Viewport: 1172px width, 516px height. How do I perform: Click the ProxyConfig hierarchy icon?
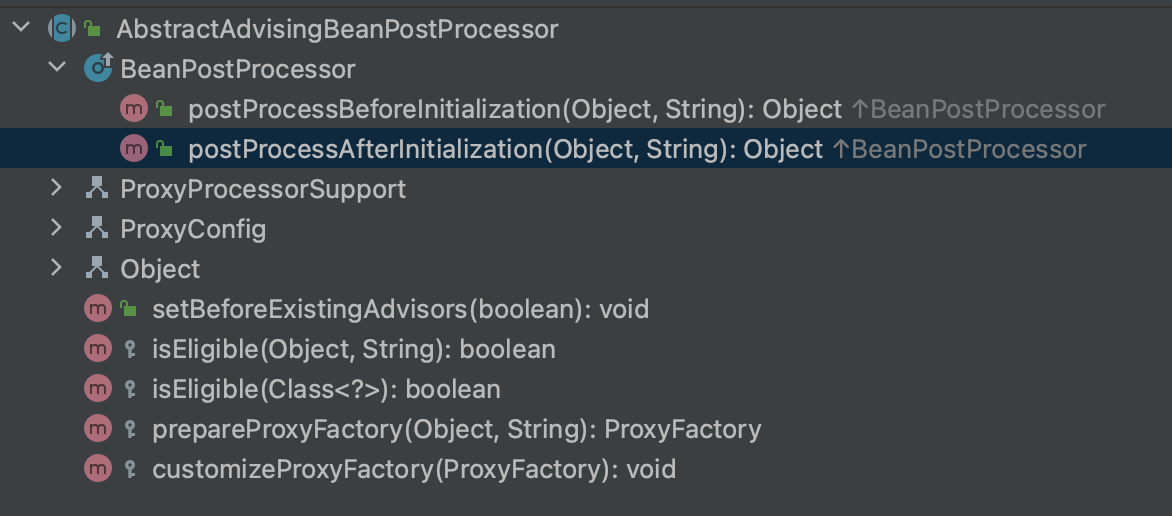(x=97, y=229)
